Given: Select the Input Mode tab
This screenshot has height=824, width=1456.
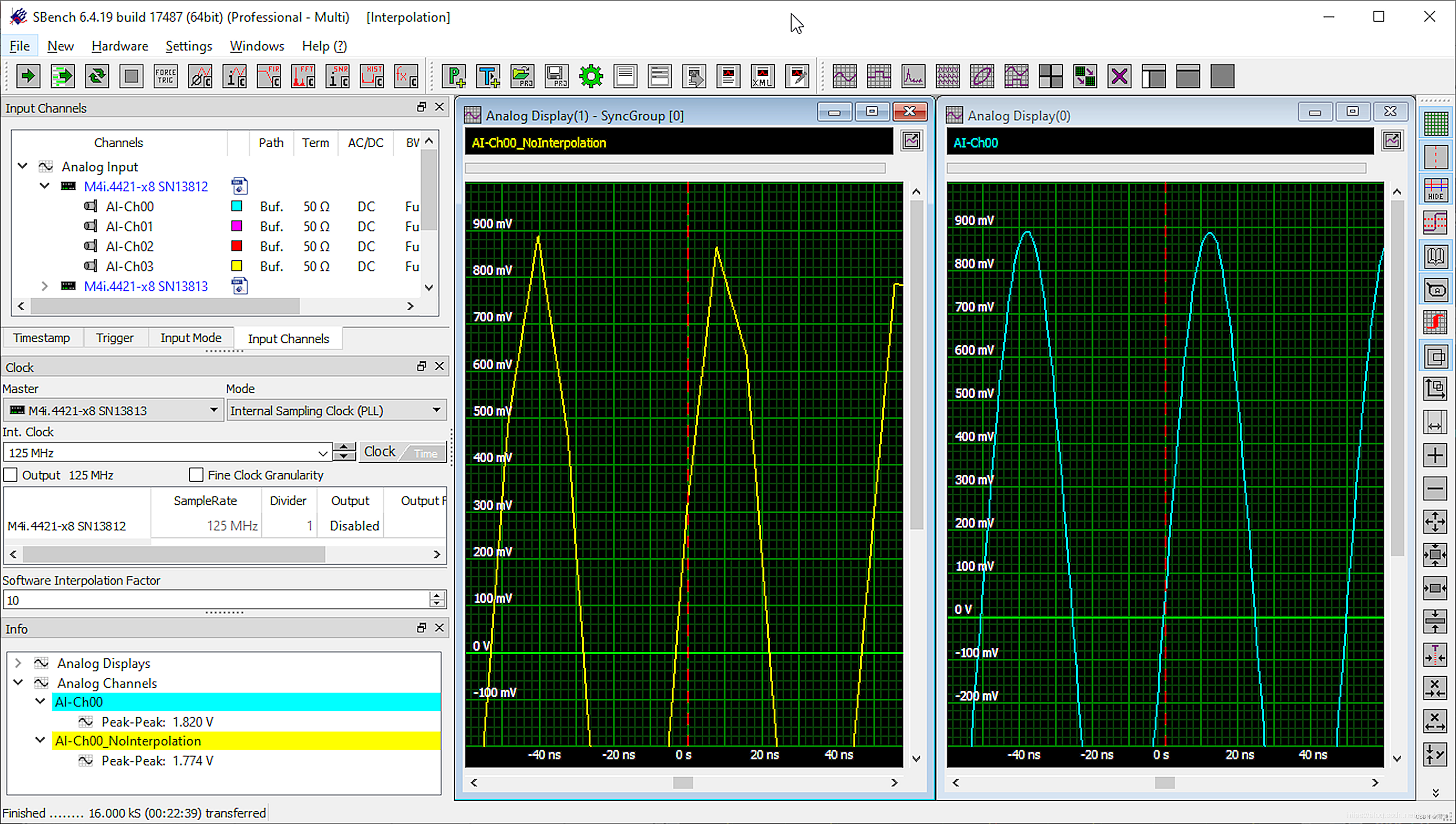Looking at the screenshot, I should coord(191,338).
